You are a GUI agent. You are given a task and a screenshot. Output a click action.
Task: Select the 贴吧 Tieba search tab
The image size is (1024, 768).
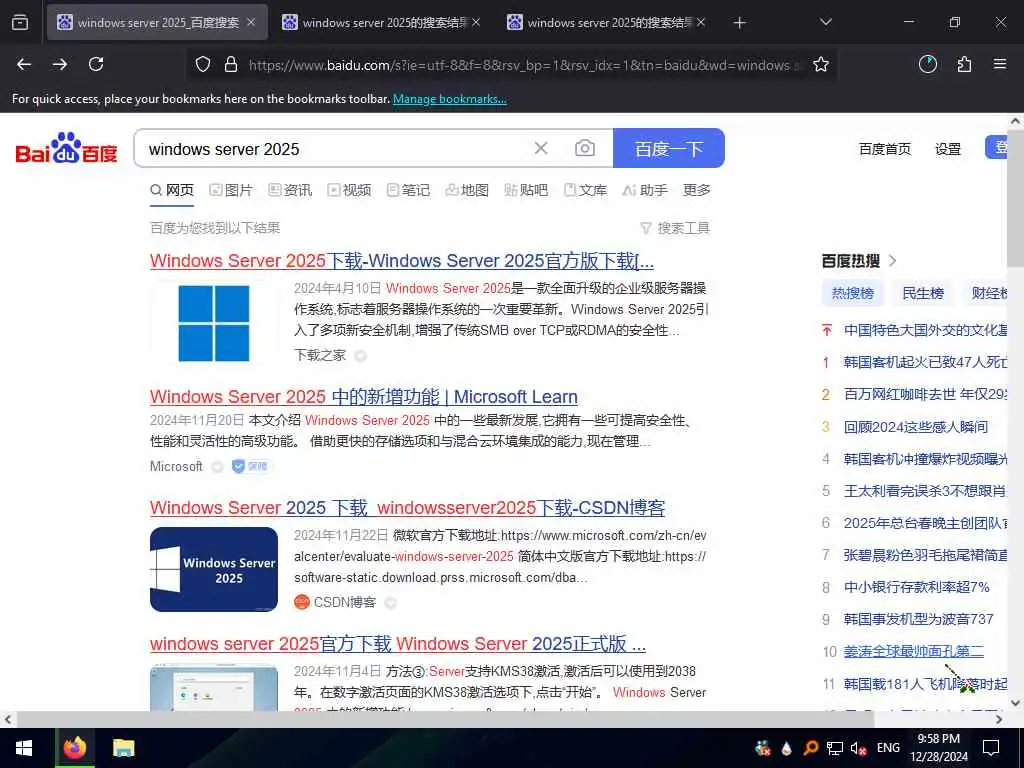click(526, 190)
